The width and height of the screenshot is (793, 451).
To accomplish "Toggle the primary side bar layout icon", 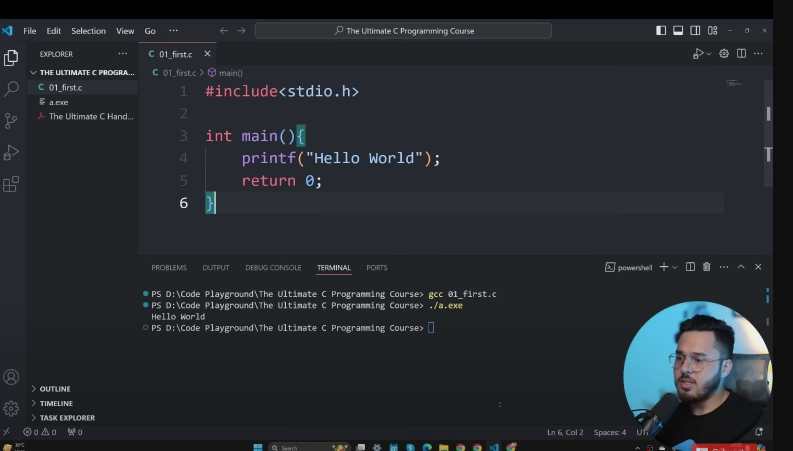I will click(x=661, y=31).
